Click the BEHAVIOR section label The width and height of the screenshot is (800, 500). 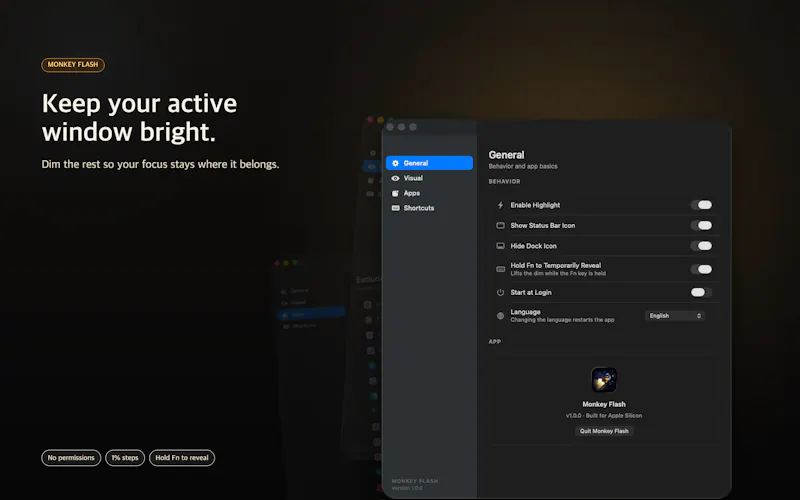point(505,182)
